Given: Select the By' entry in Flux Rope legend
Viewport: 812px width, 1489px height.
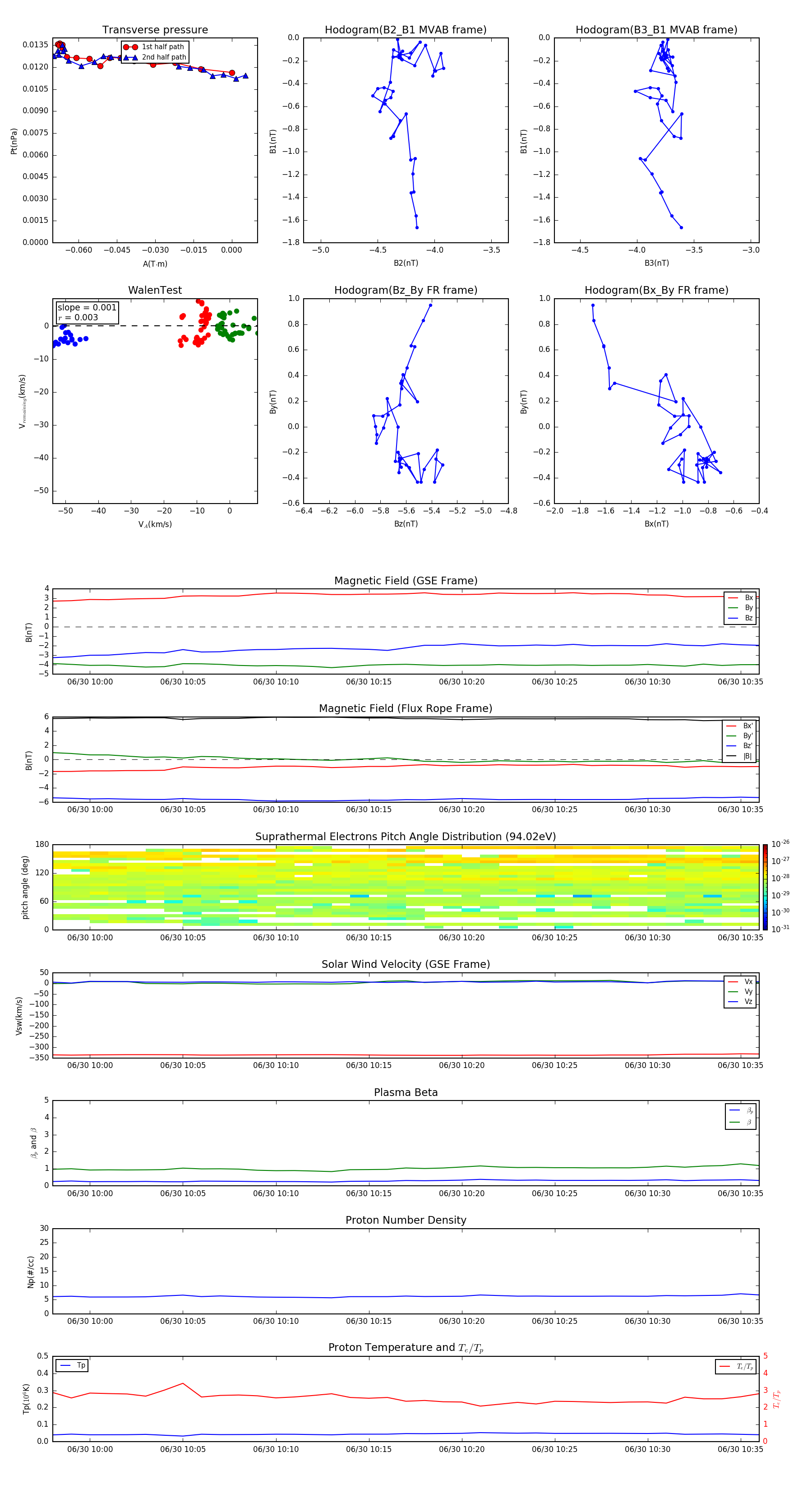Looking at the screenshot, I should click(740, 736).
